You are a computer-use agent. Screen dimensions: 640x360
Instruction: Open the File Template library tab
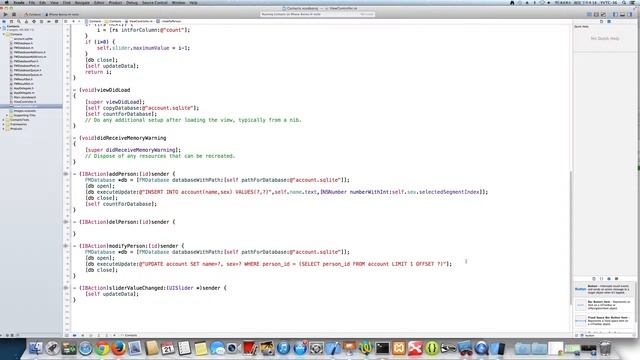pos(594,278)
